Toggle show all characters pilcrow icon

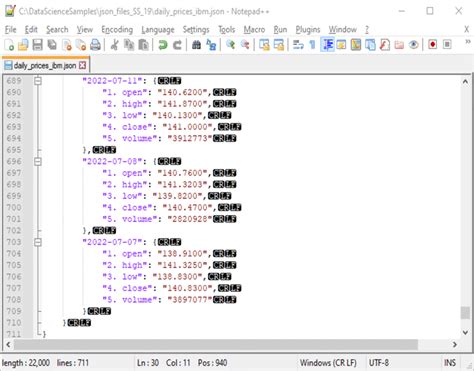pyautogui.click(x=312, y=45)
